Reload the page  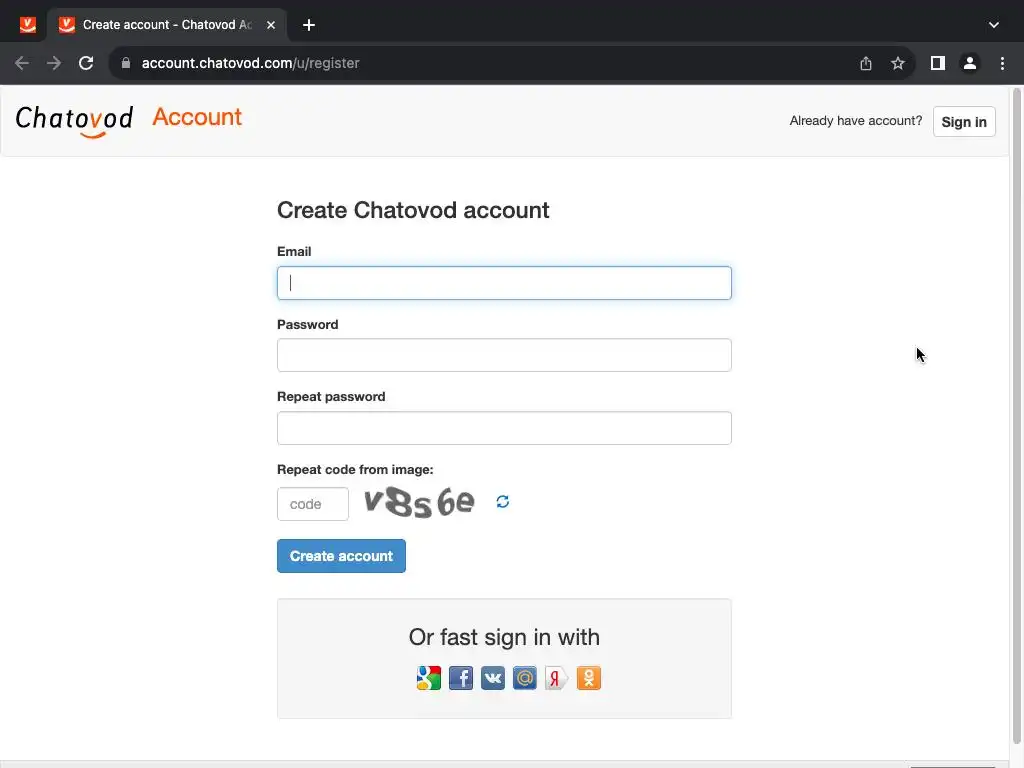click(86, 63)
